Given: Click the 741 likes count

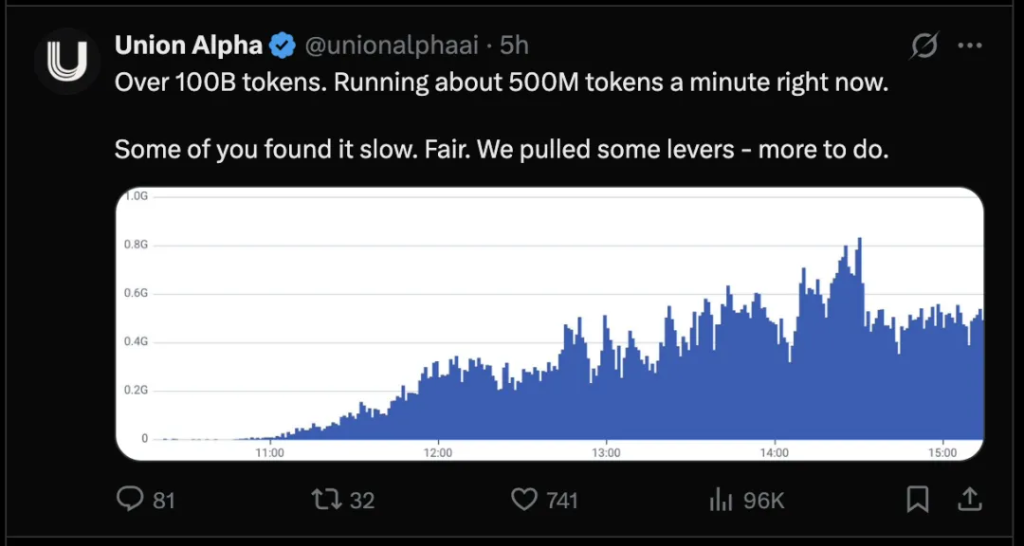Looking at the screenshot, I should (562, 501).
